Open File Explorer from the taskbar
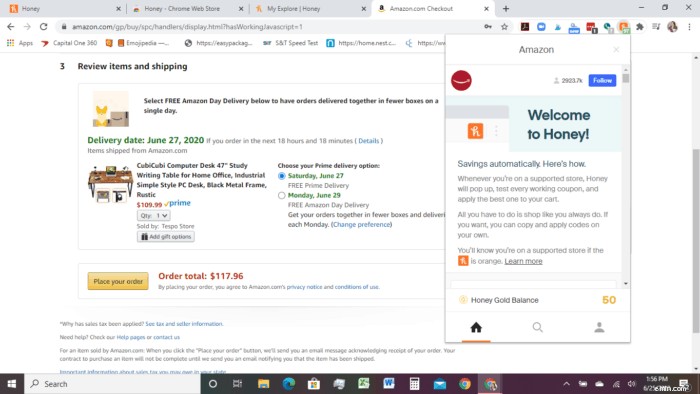This screenshot has width=700, height=394. click(263, 384)
